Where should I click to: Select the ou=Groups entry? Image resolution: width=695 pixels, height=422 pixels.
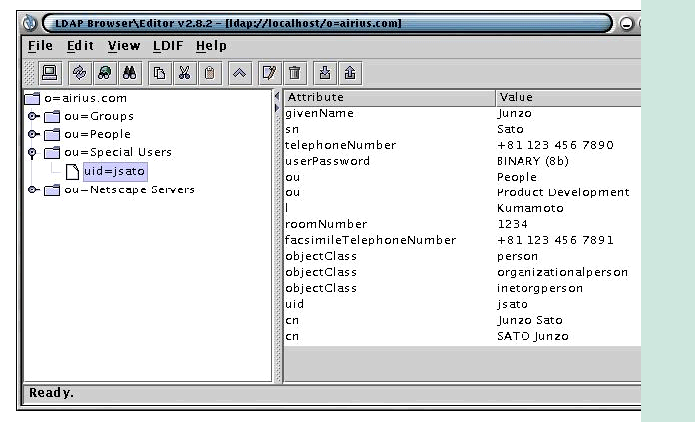pyautogui.click(x=99, y=117)
